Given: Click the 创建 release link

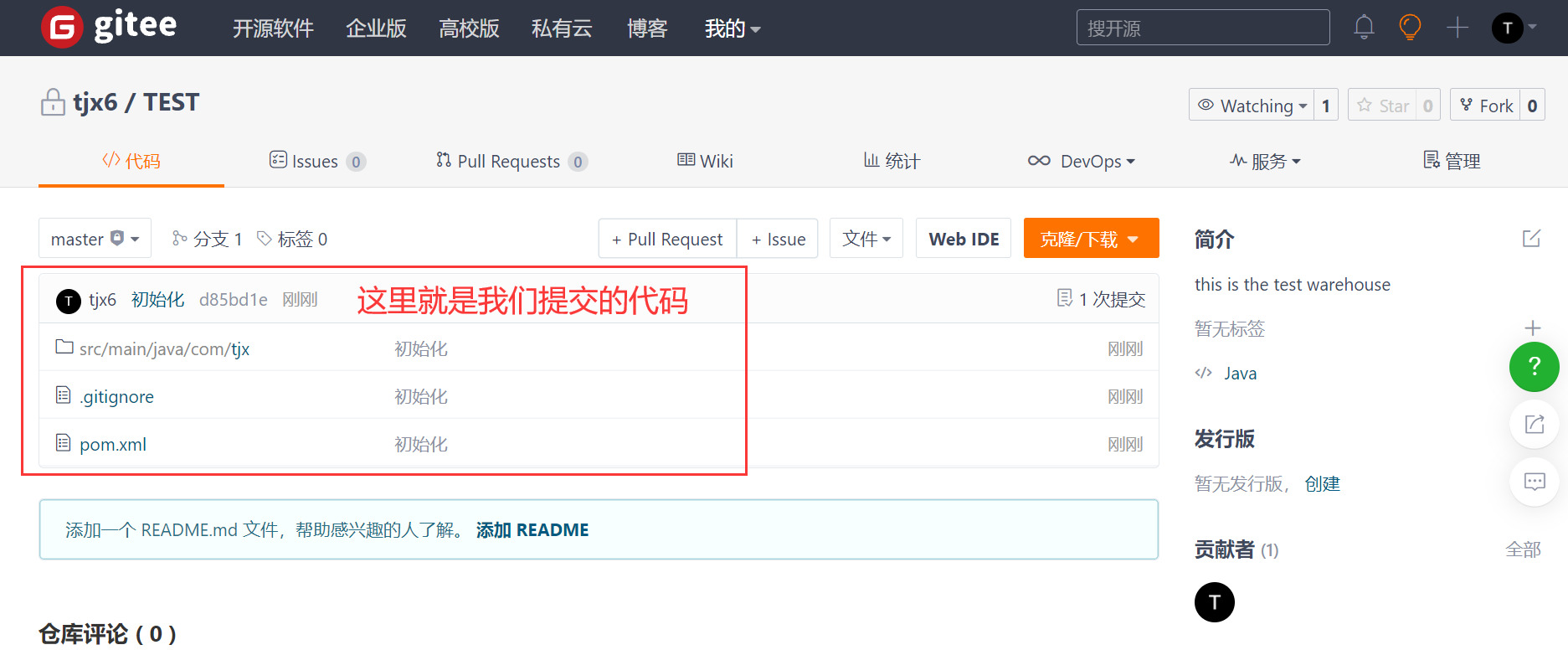Looking at the screenshot, I should coord(1322,484).
